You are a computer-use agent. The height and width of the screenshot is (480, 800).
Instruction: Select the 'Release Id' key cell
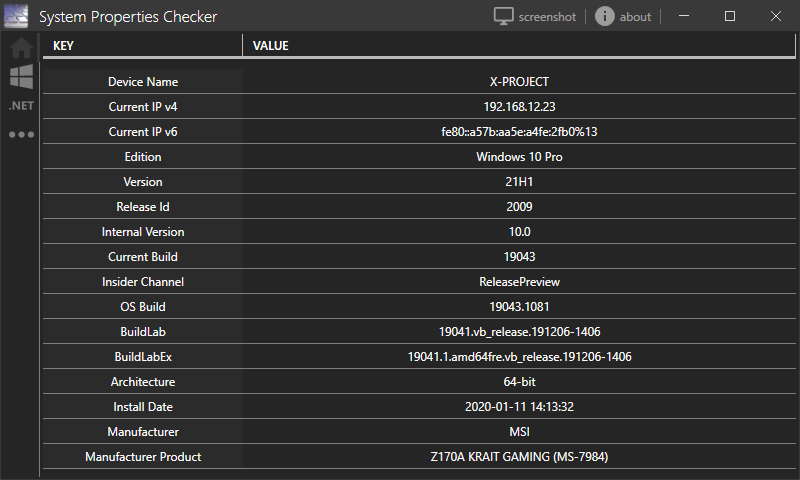click(x=143, y=207)
